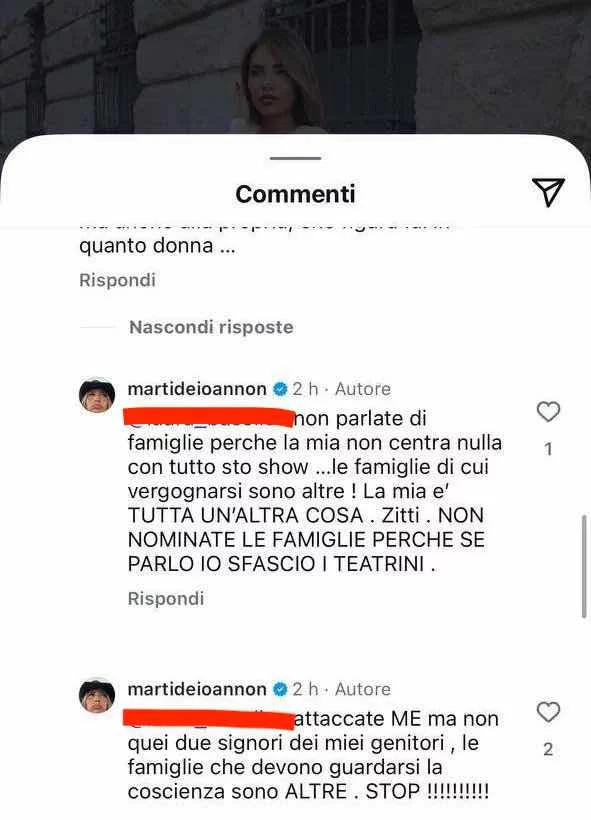This screenshot has width=591, height=820.
Task: Tap the redacted mention before 'attaccate ME'
Action: click(x=209, y=719)
